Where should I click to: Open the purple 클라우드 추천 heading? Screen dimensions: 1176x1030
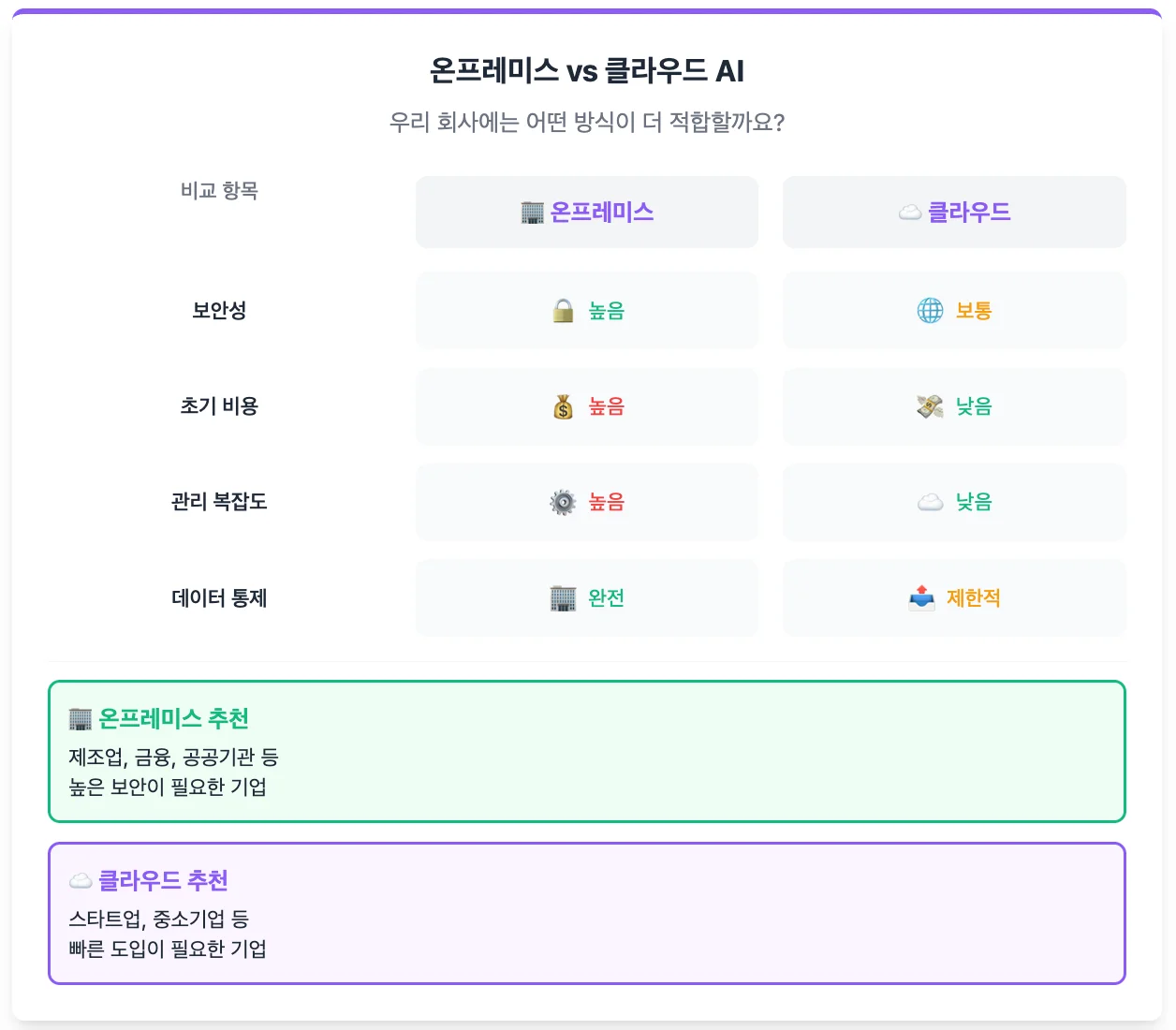[x=163, y=881]
